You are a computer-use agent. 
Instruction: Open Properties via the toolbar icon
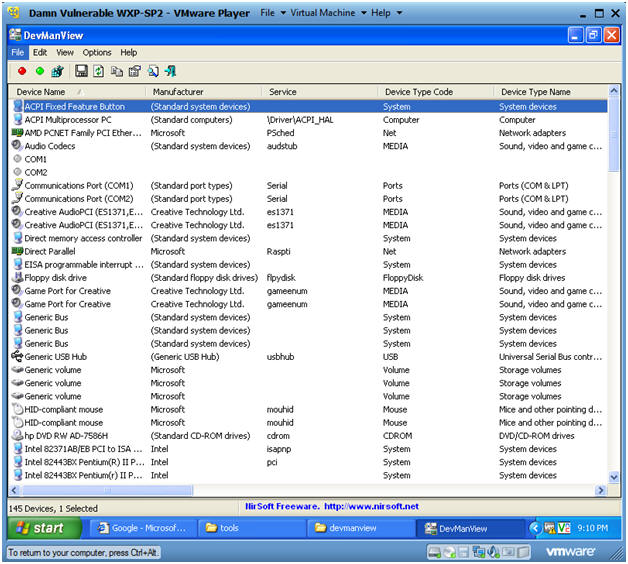click(135, 71)
